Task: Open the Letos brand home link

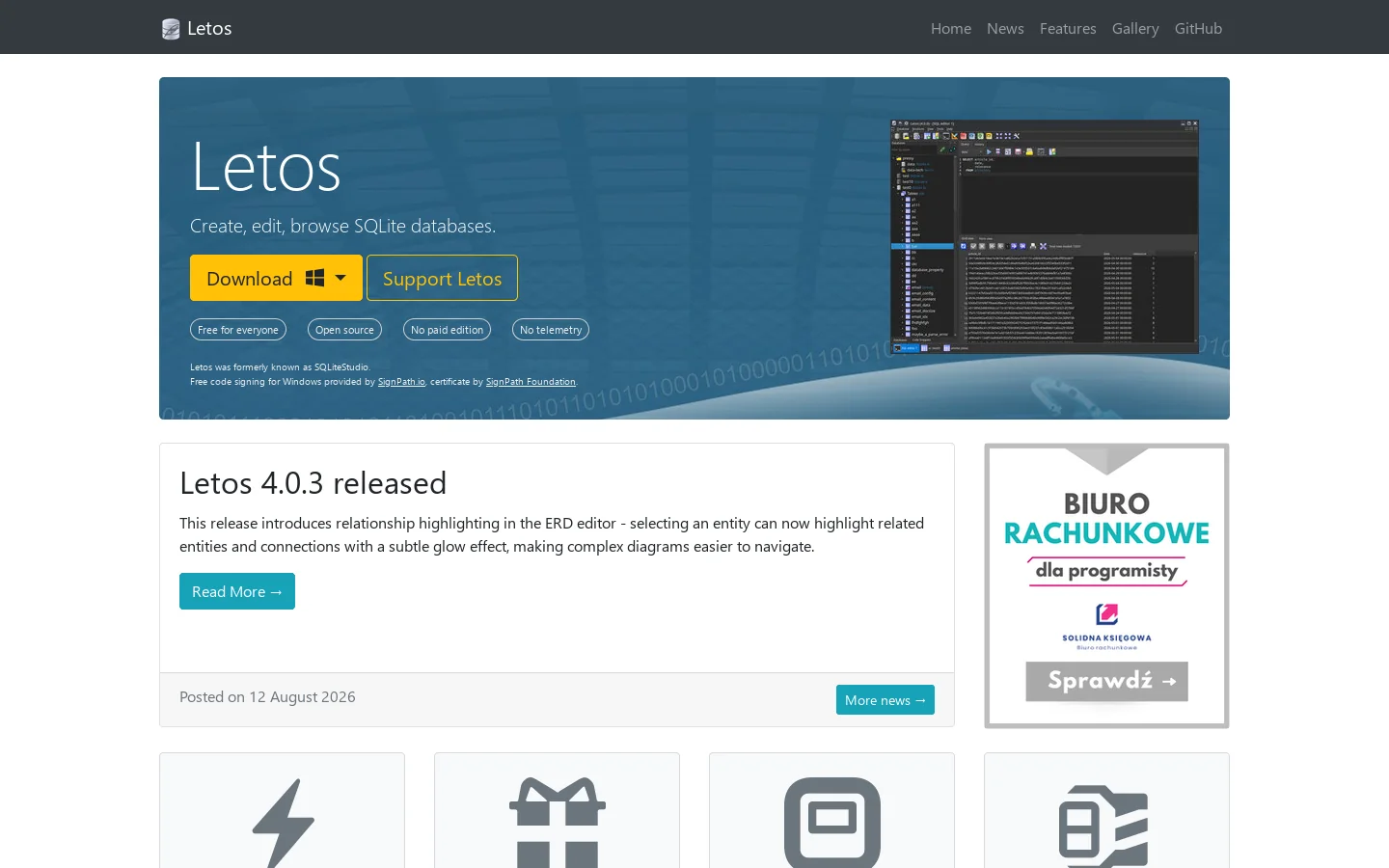Action: [x=197, y=29]
